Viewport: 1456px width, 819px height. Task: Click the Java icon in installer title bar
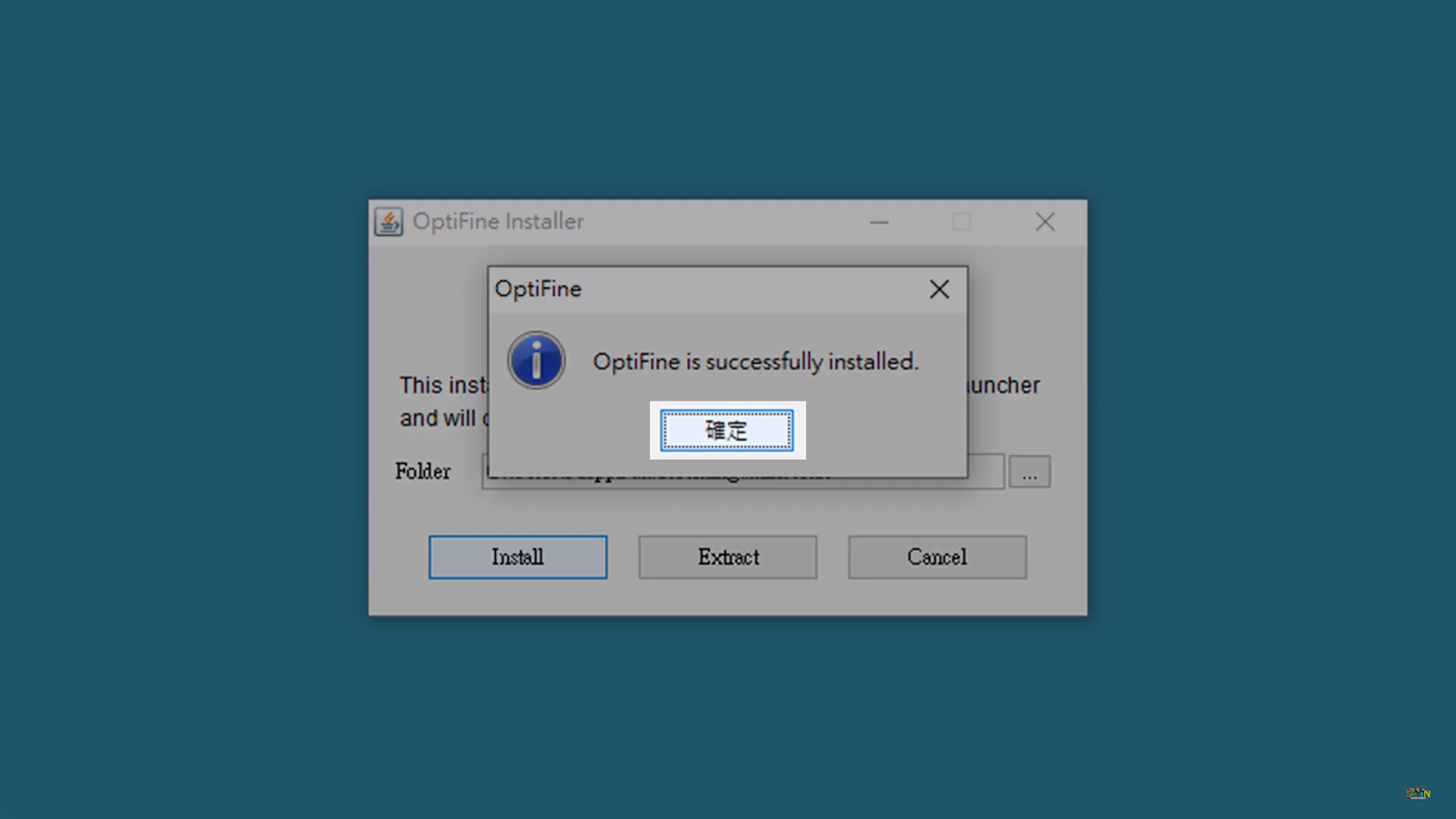(389, 221)
